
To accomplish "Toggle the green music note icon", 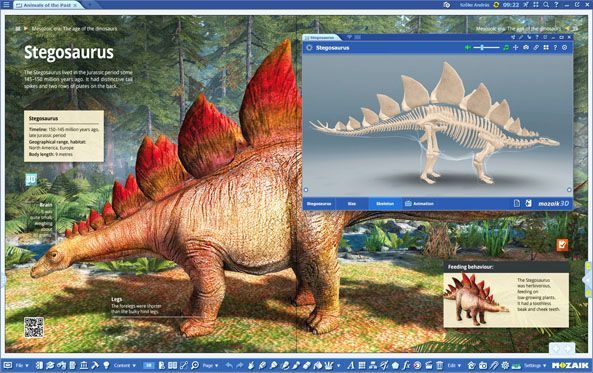I will click(506, 48).
